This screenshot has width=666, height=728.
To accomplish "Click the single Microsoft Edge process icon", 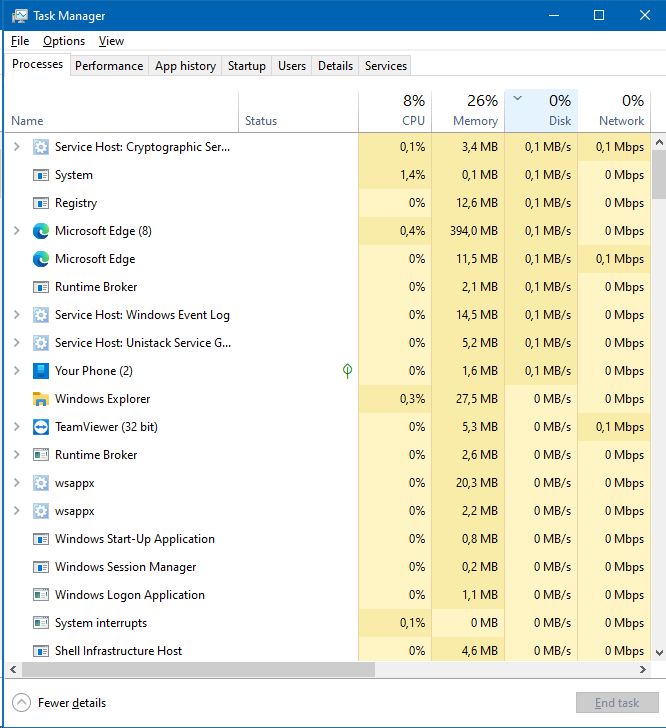I will 41,259.
